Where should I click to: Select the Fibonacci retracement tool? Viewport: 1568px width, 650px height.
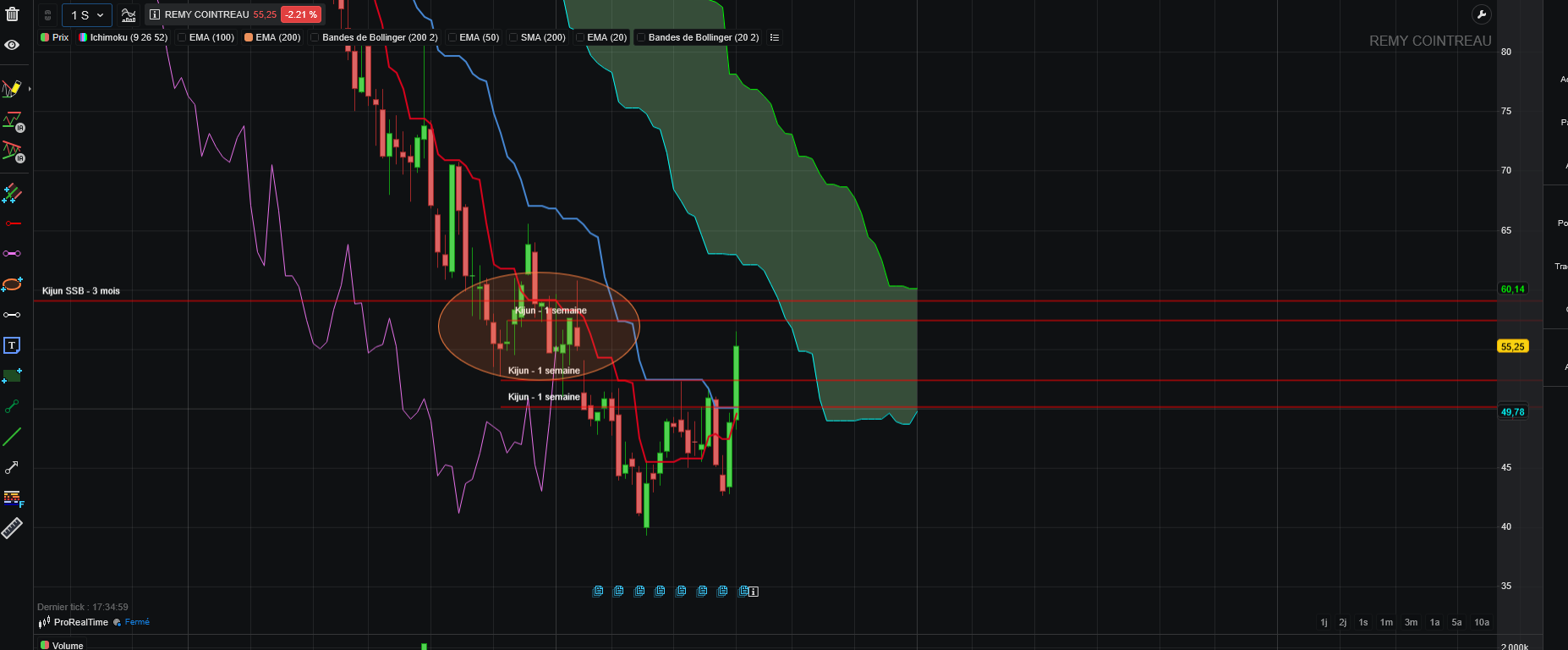tap(12, 498)
